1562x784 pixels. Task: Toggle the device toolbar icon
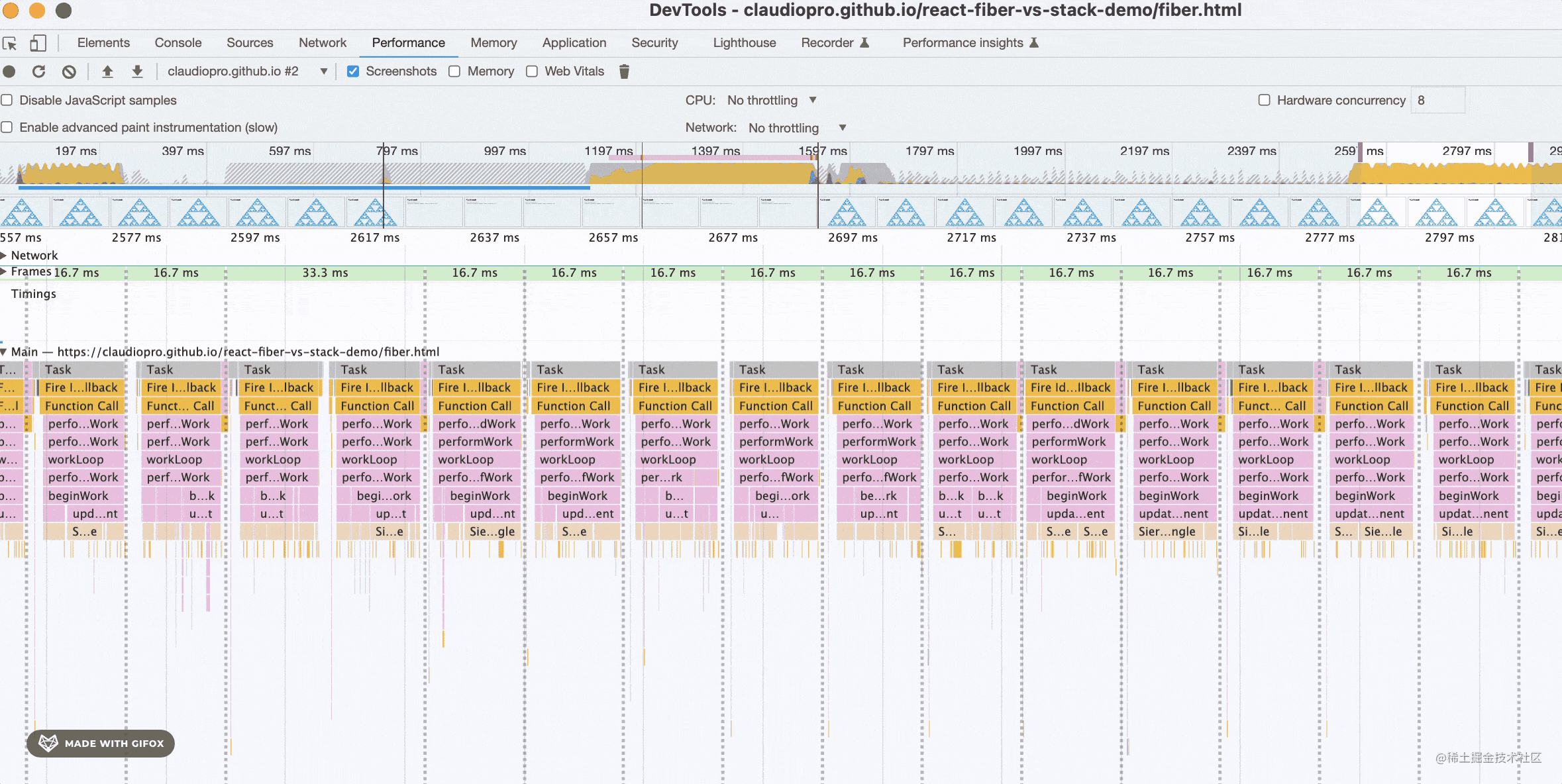point(38,44)
